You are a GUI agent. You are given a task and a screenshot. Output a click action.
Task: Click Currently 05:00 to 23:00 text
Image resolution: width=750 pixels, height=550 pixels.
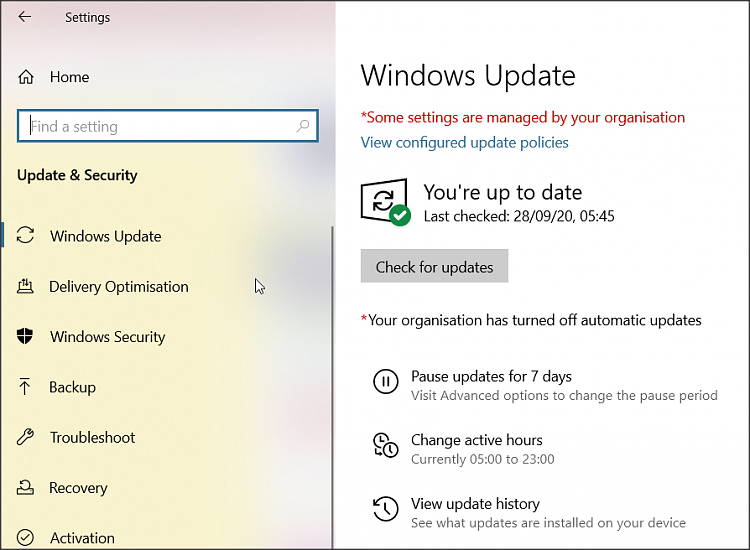click(483, 459)
